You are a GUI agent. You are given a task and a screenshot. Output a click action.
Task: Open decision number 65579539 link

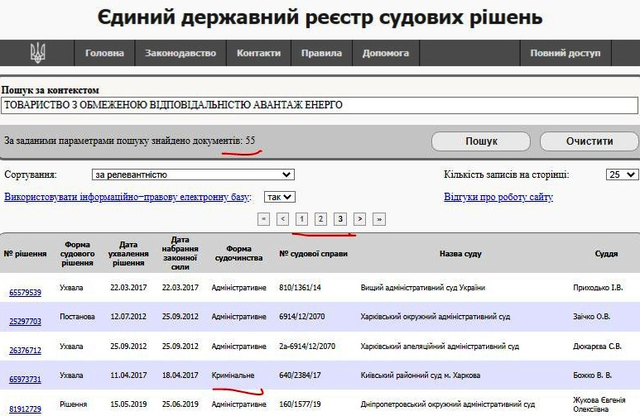point(25,292)
